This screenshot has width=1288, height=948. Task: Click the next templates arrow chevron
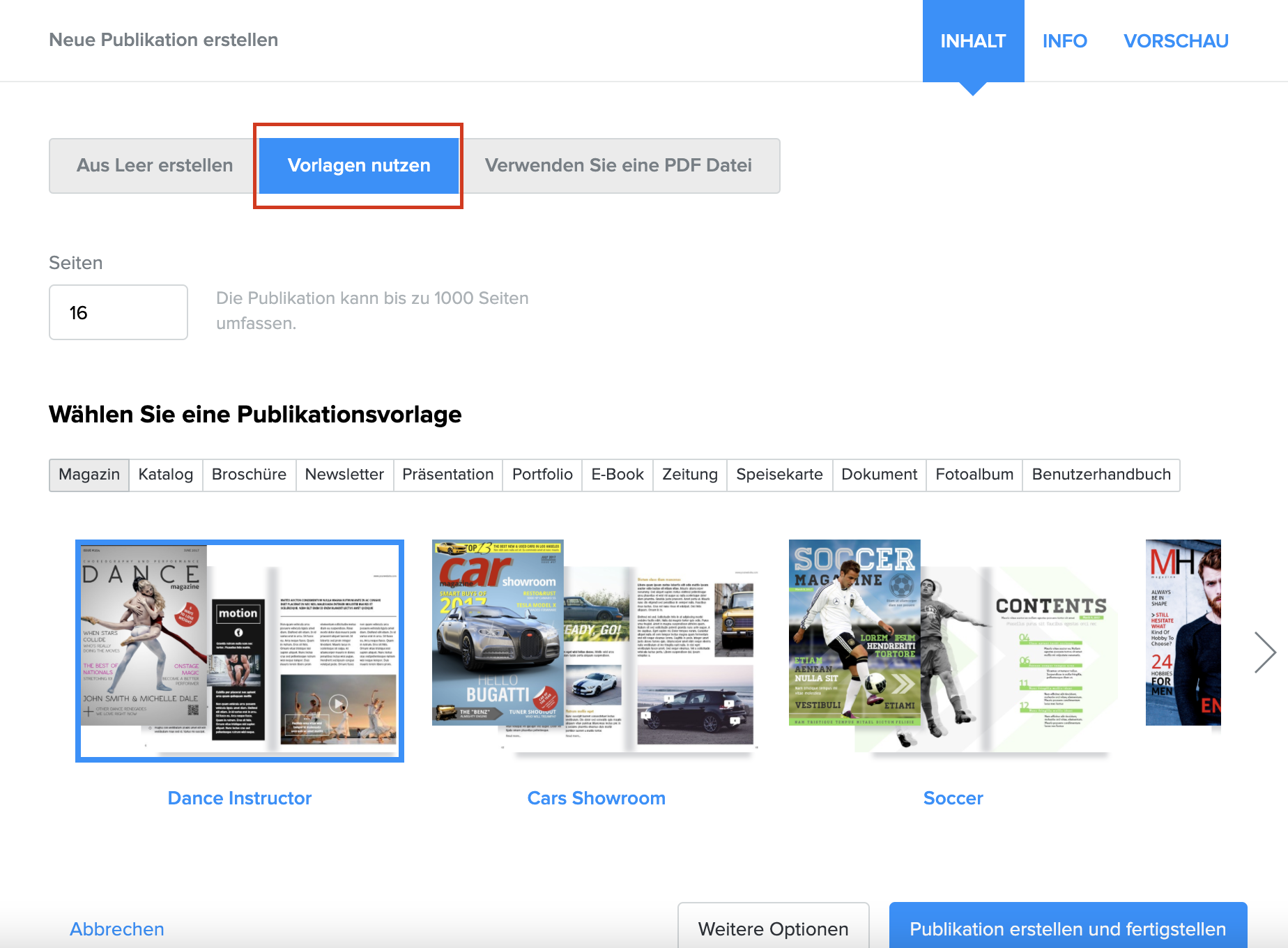tap(1264, 652)
